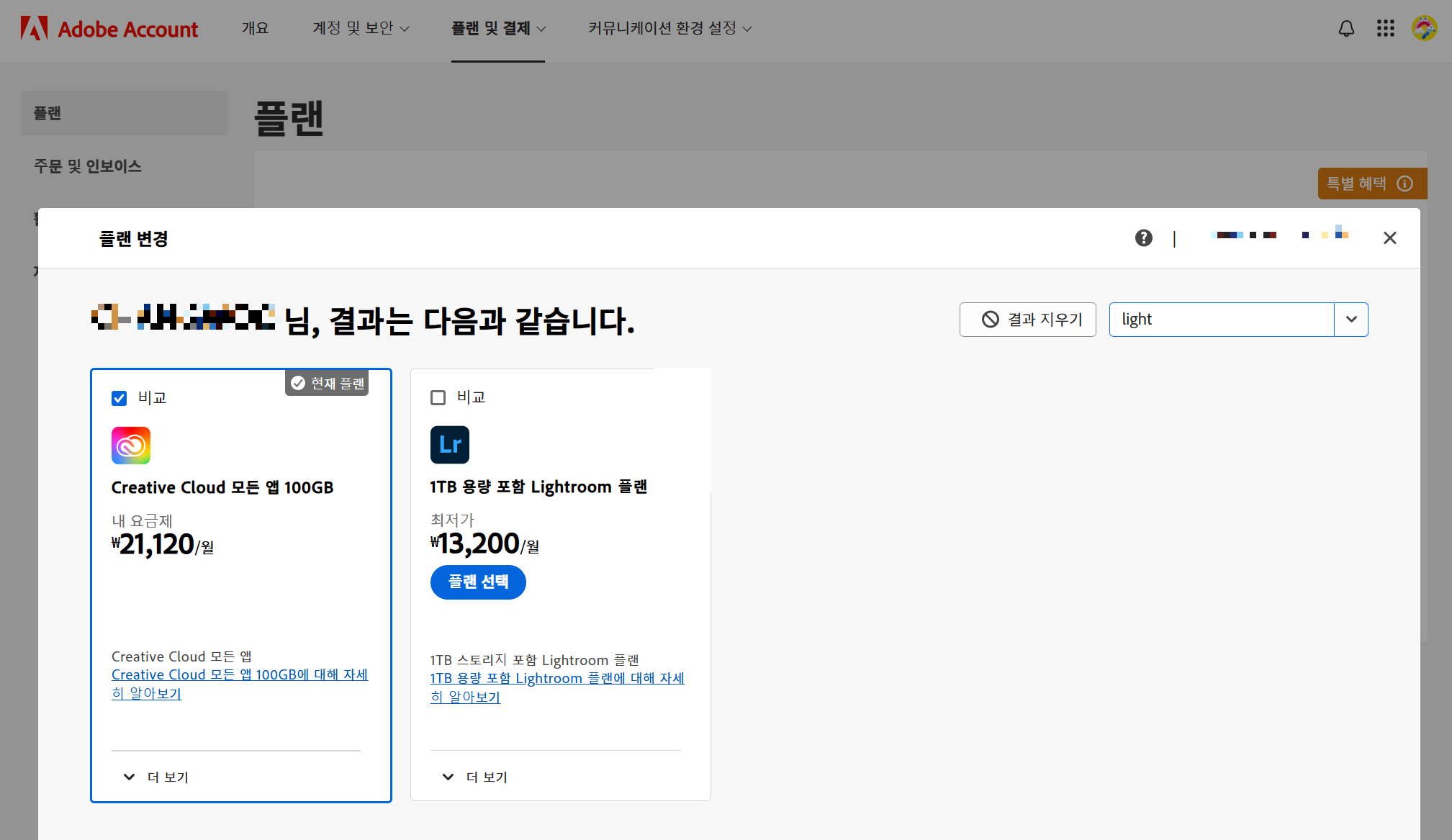
Task: Check 비교 on Lightroom plan
Action: 438,397
